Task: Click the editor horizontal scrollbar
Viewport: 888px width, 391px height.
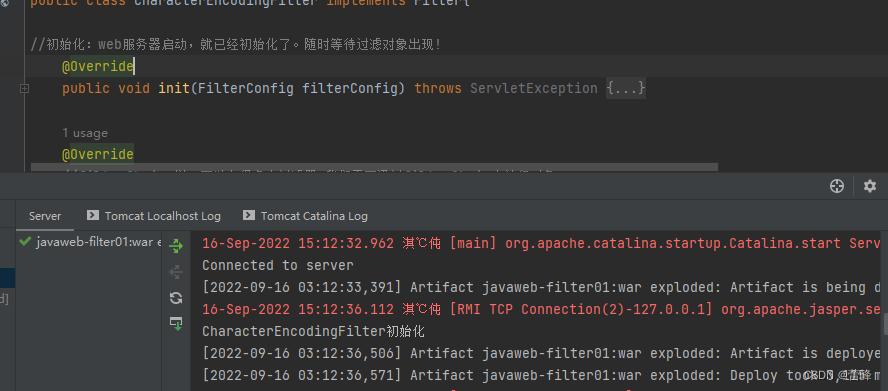Action: (x=374, y=168)
